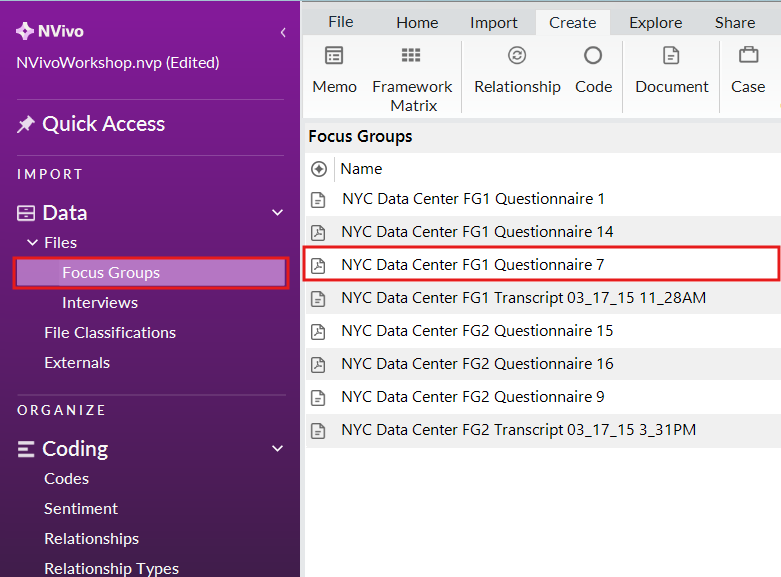The image size is (781, 577).
Task: Select the Create ribbon tab
Action: click(573, 23)
